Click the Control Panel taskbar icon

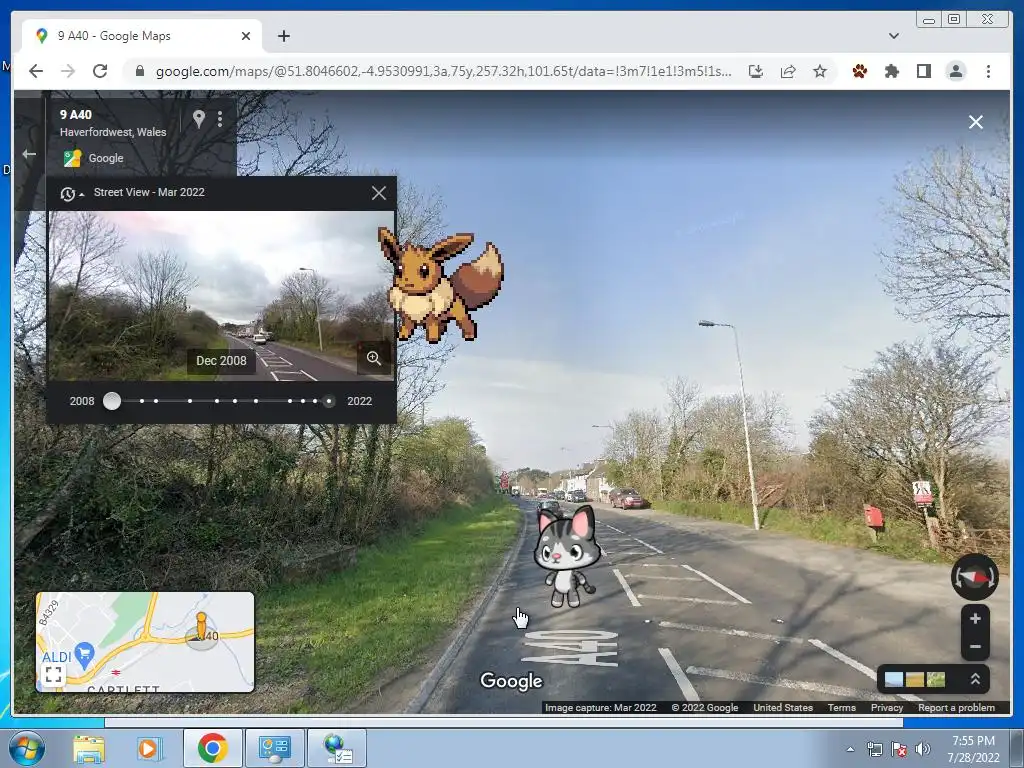tap(275, 748)
